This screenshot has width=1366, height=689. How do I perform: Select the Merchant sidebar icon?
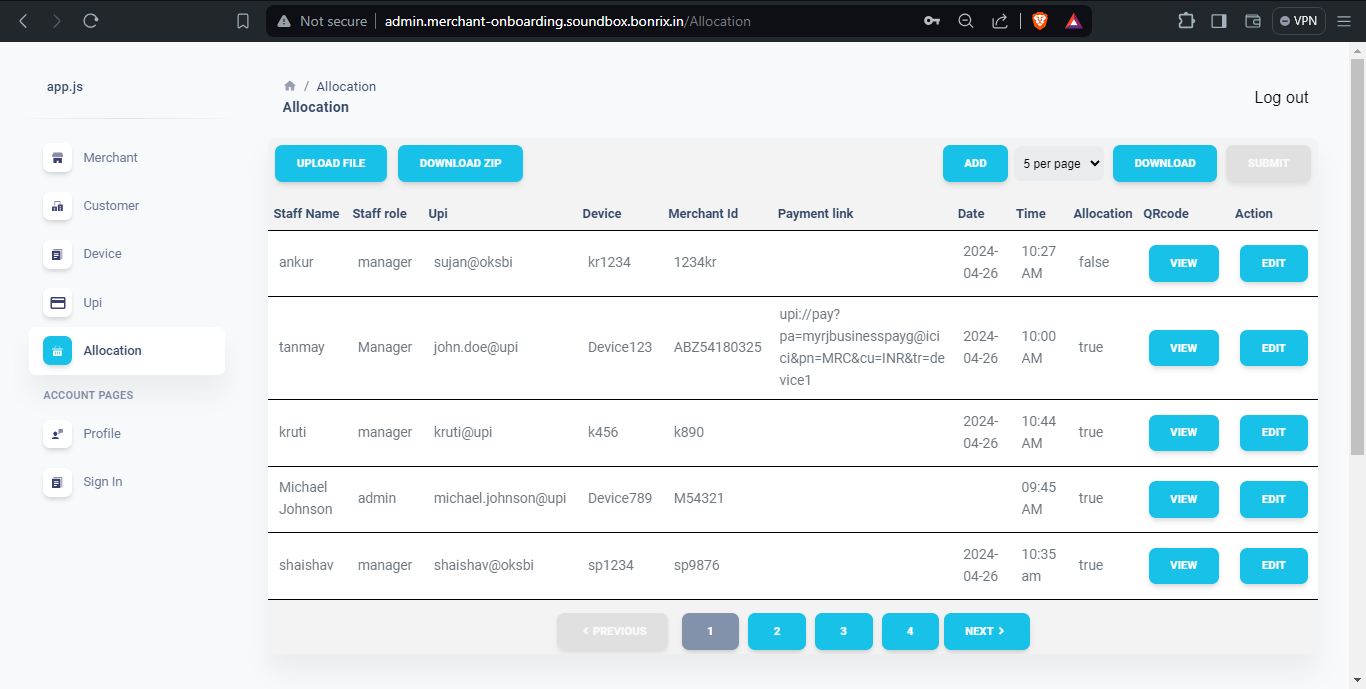[x=58, y=157]
